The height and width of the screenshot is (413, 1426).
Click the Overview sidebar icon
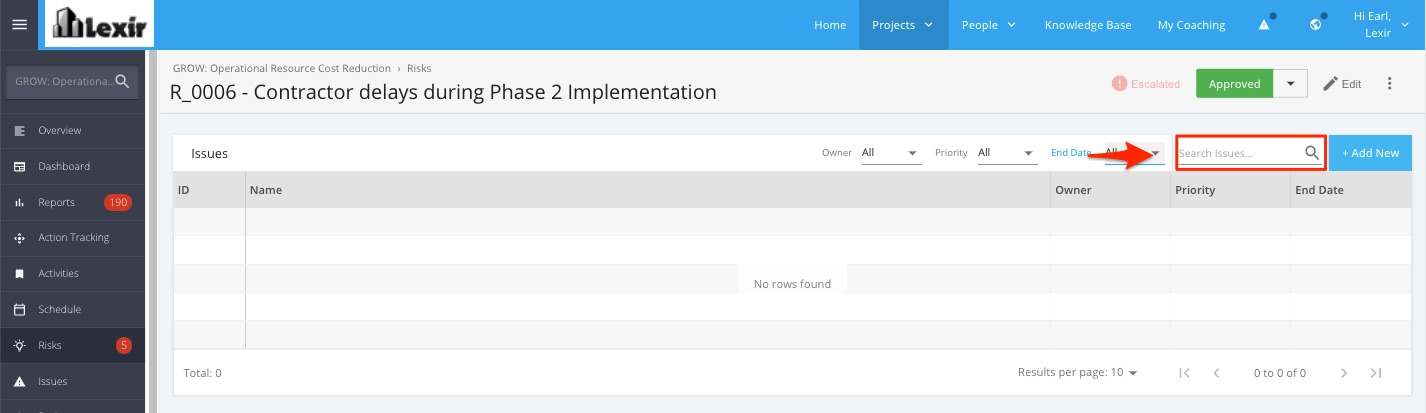(x=19, y=131)
